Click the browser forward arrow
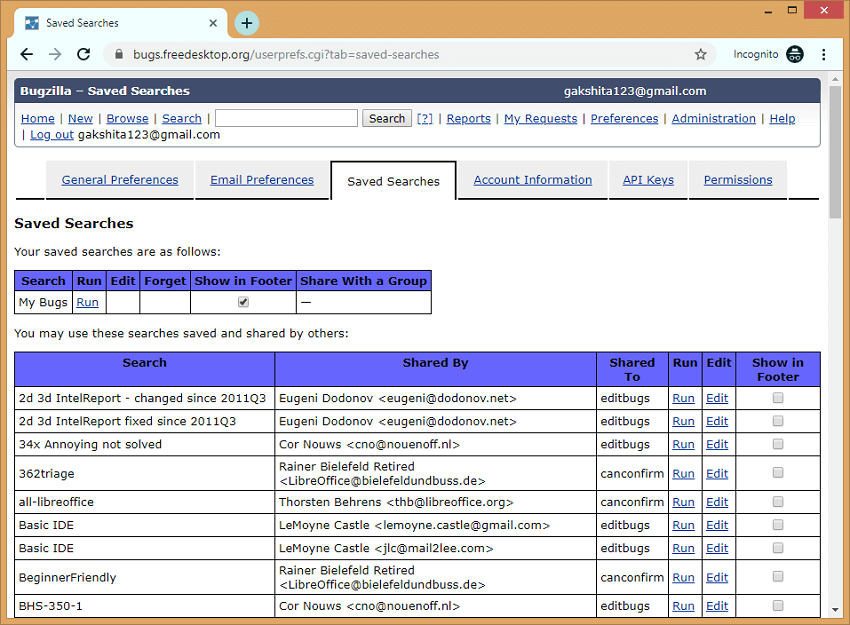Viewport: 850px width, 625px height. pyautogui.click(x=55, y=54)
